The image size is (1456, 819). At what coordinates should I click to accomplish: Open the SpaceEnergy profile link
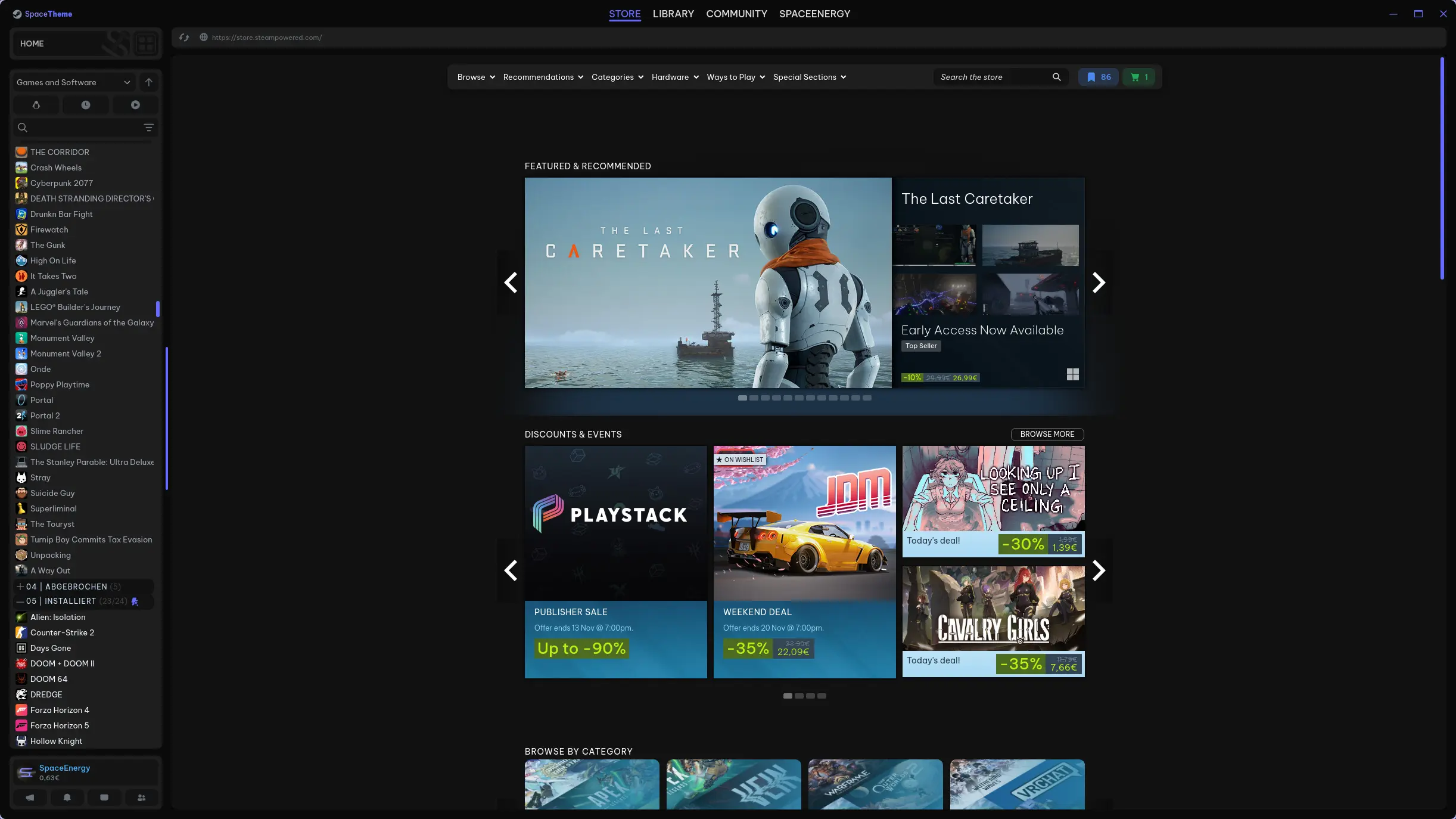pyautogui.click(x=64, y=768)
